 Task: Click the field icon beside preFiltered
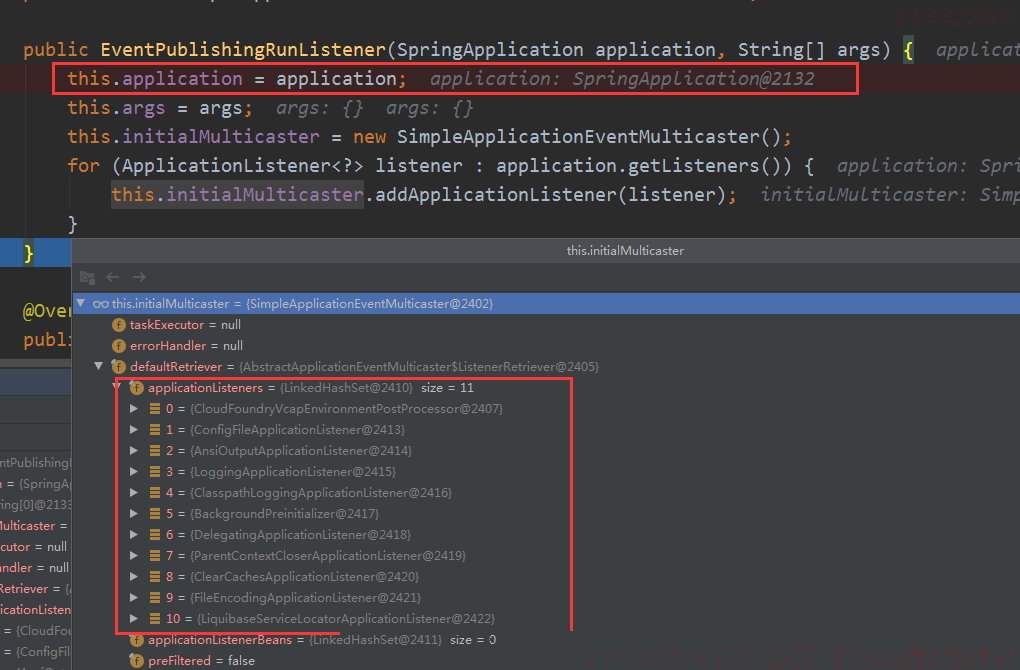tap(137, 661)
